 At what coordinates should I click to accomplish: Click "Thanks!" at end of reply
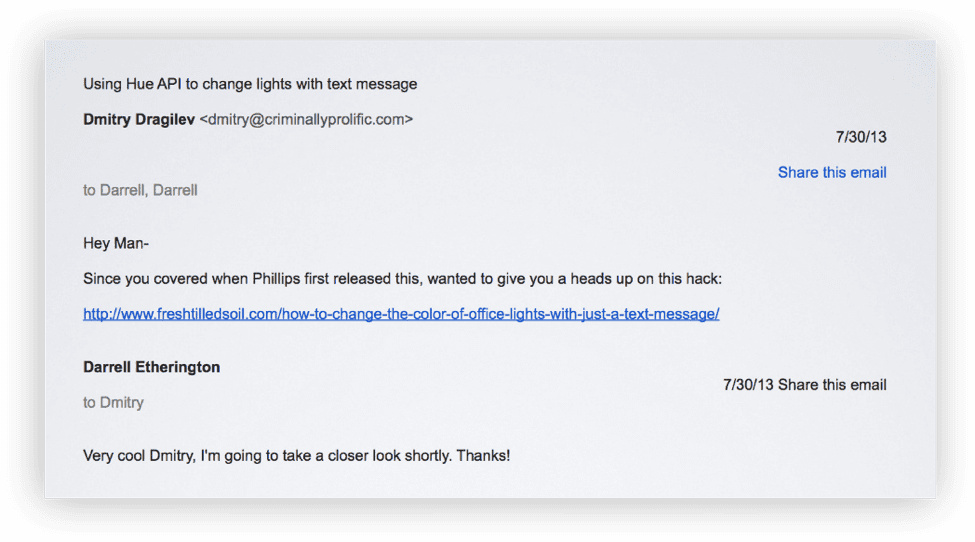click(x=483, y=456)
